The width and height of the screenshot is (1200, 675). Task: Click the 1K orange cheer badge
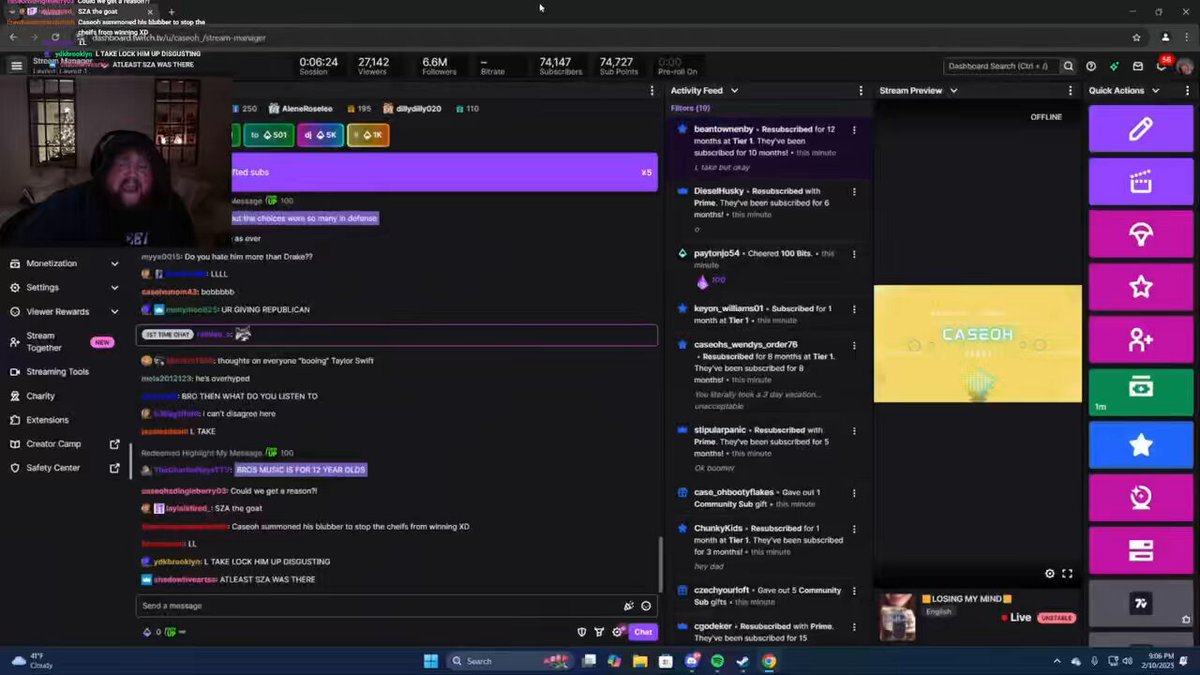point(368,135)
